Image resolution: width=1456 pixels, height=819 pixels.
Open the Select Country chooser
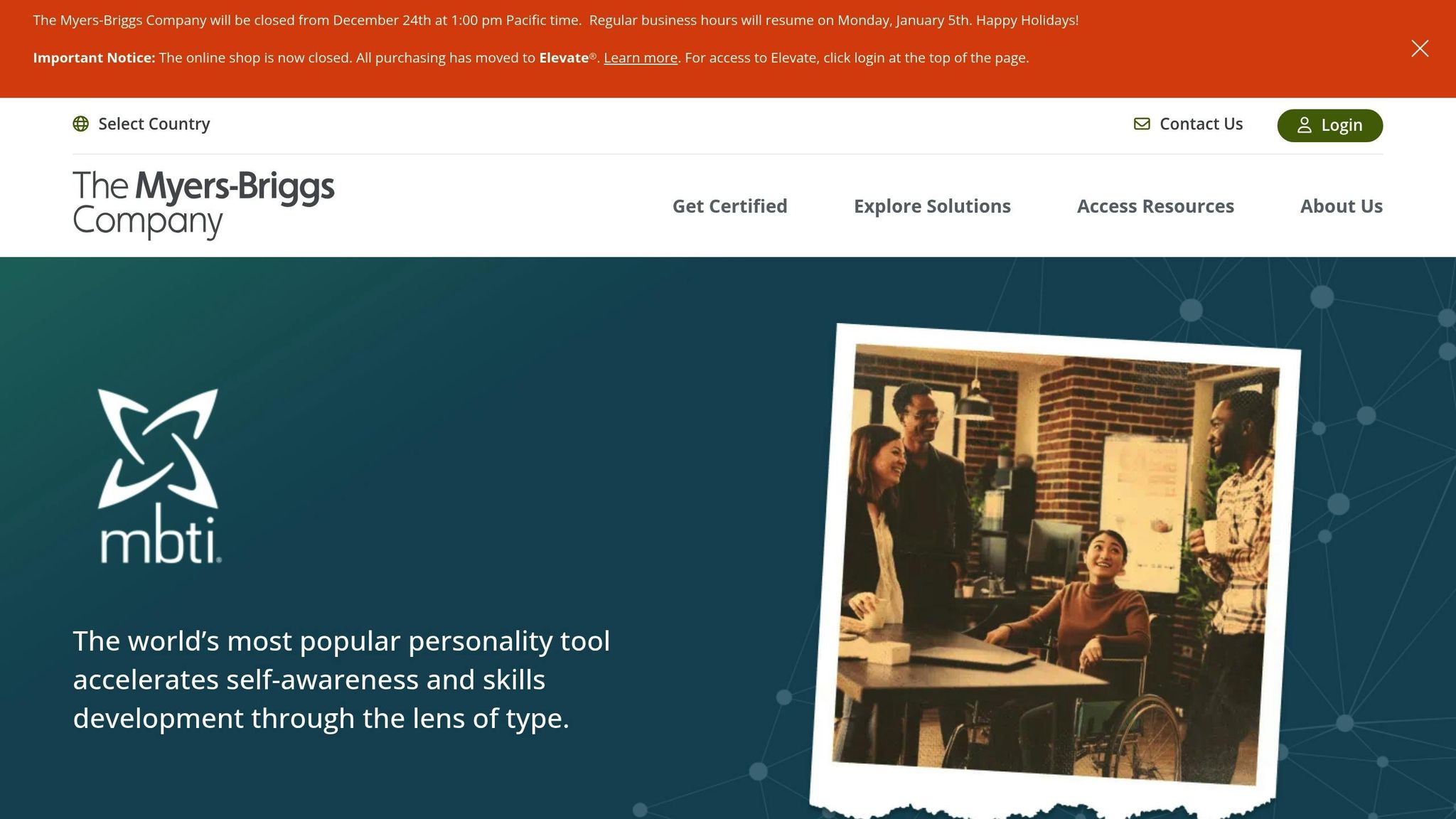(141, 124)
